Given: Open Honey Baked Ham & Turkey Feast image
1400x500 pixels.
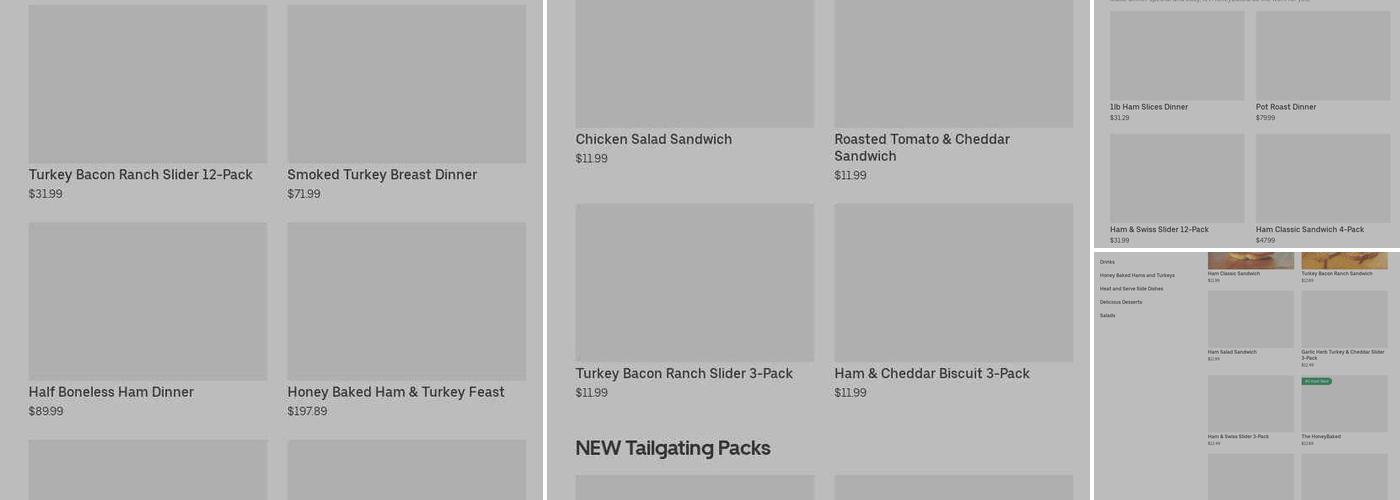Looking at the screenshot, I should tap(406, 301).
